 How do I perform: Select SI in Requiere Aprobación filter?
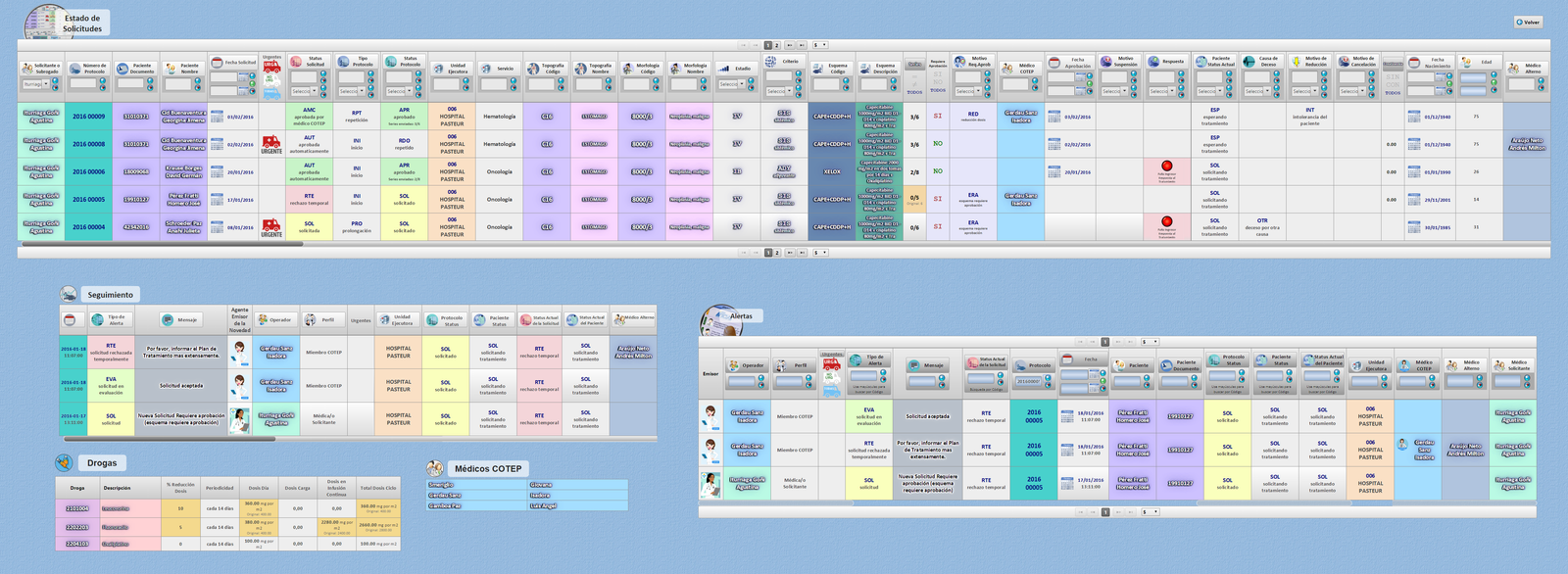(x=938, y=74)
